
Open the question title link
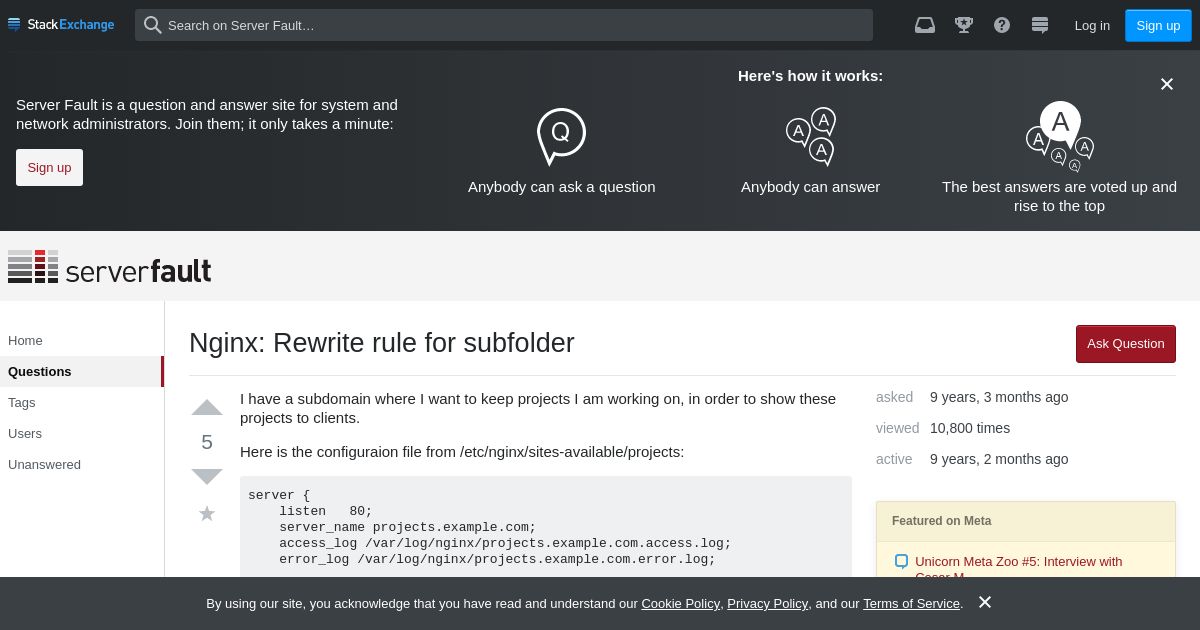[382, 343]
